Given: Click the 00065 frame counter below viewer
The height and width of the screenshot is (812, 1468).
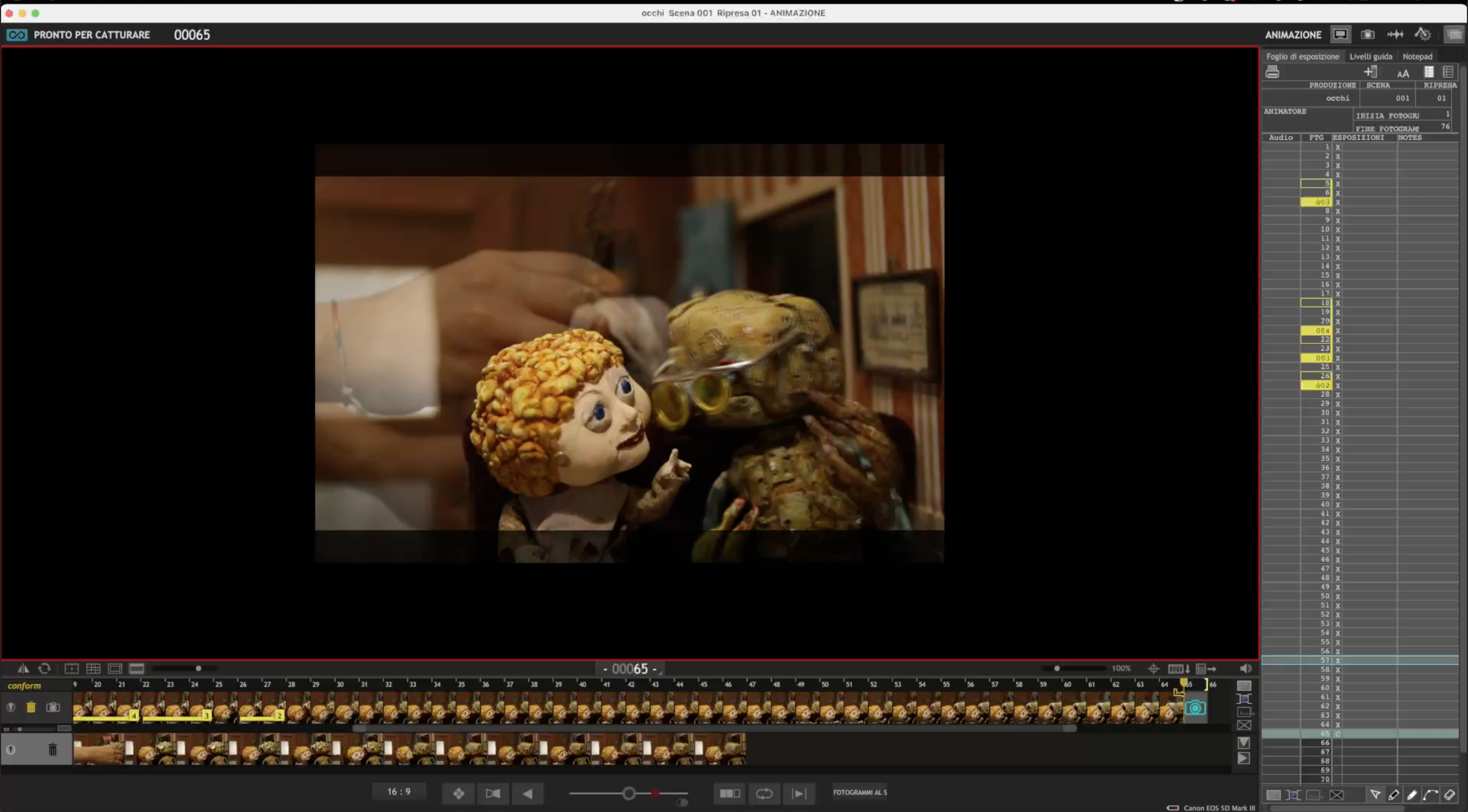Looking at the screenshot, I should coord(630,668).
